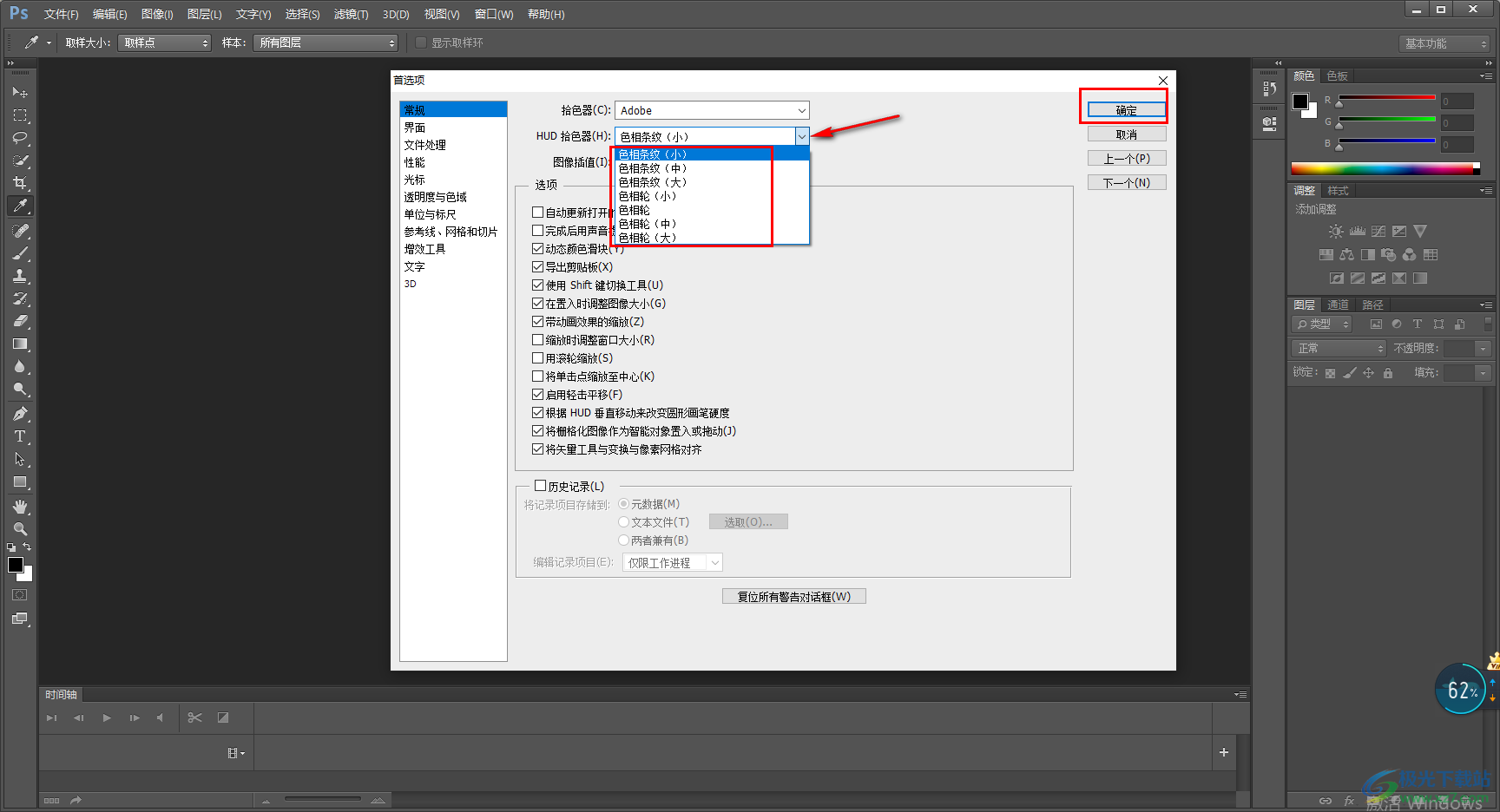Select the Move tool
The height and width of the screenshot is (812, 1500).
(x=20, y=92)
